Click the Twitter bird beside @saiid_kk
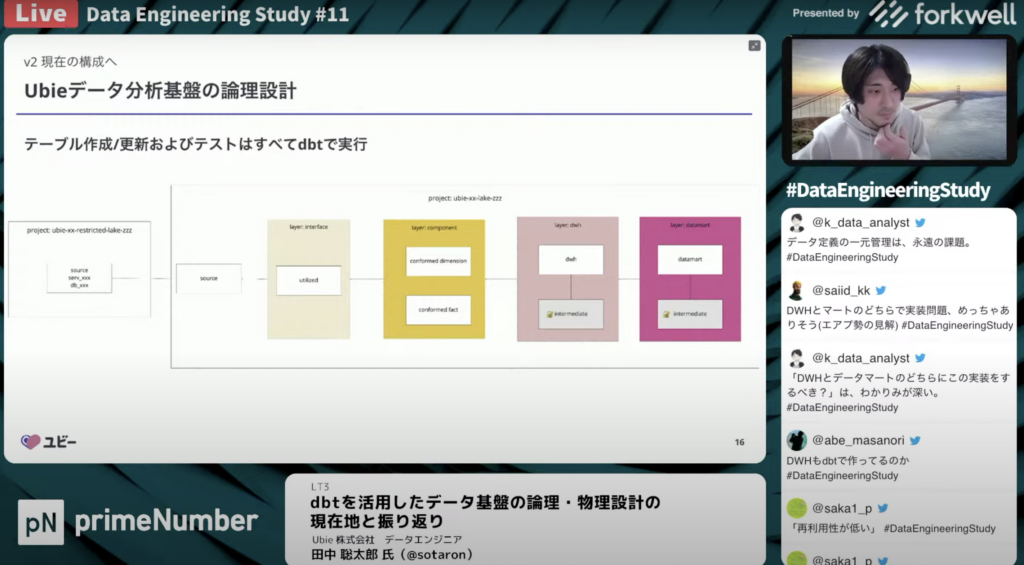Image resolution: width=1024 pixels, height=565 pixels. [x=880, y=291]
